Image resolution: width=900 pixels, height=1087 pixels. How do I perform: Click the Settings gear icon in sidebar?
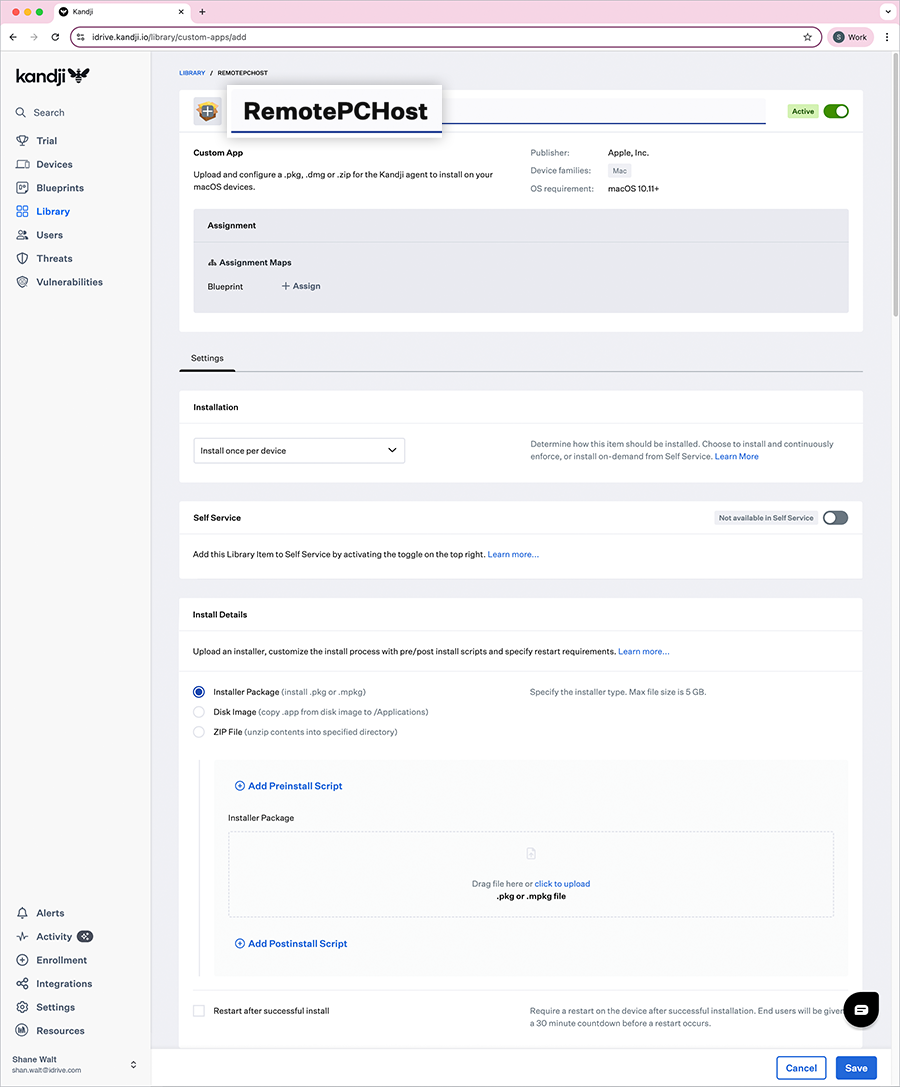(x=22, y=1007)
